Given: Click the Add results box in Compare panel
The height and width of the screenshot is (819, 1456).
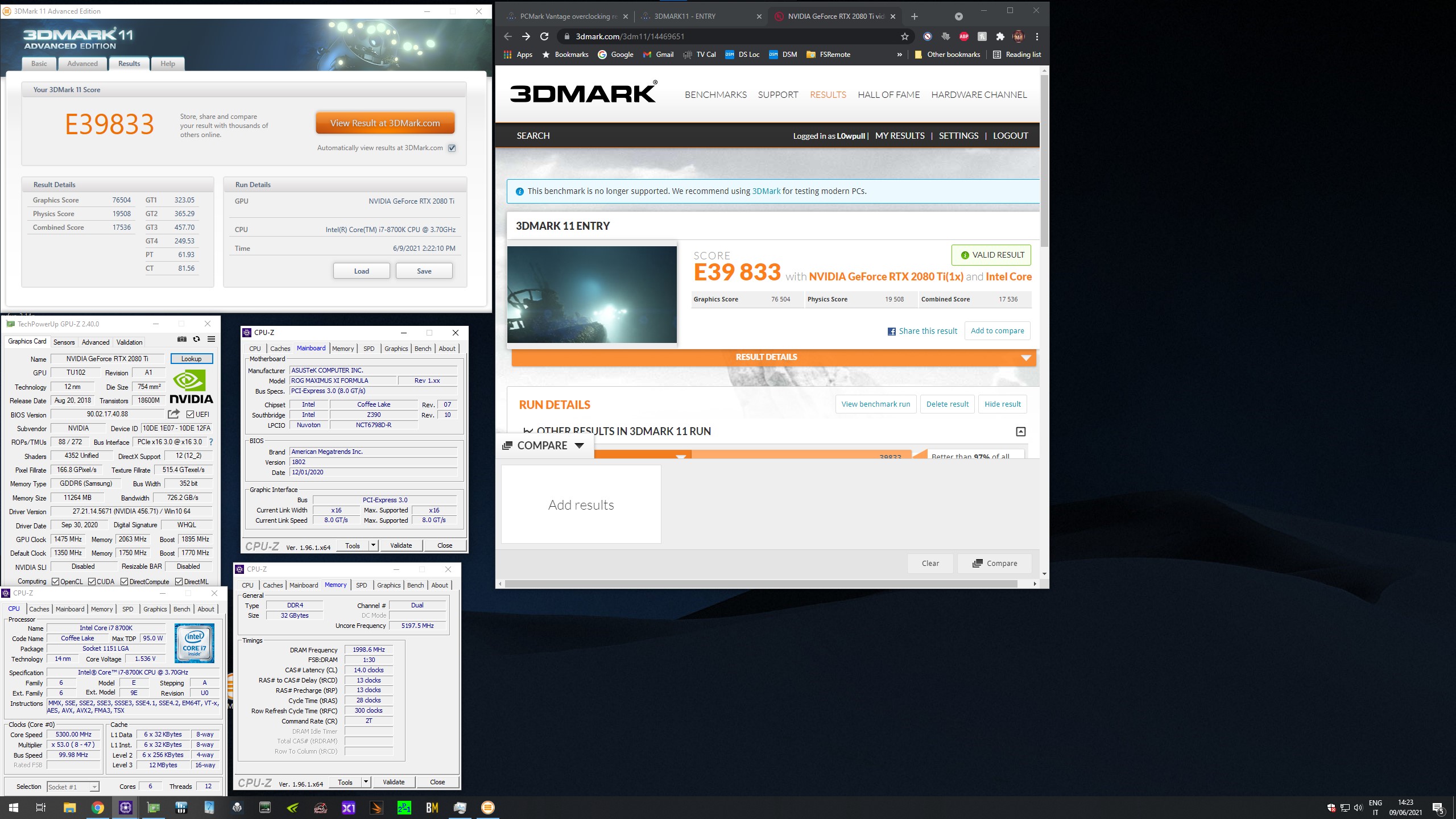Looking at the screenshot, I should click(x=581, y=504).
